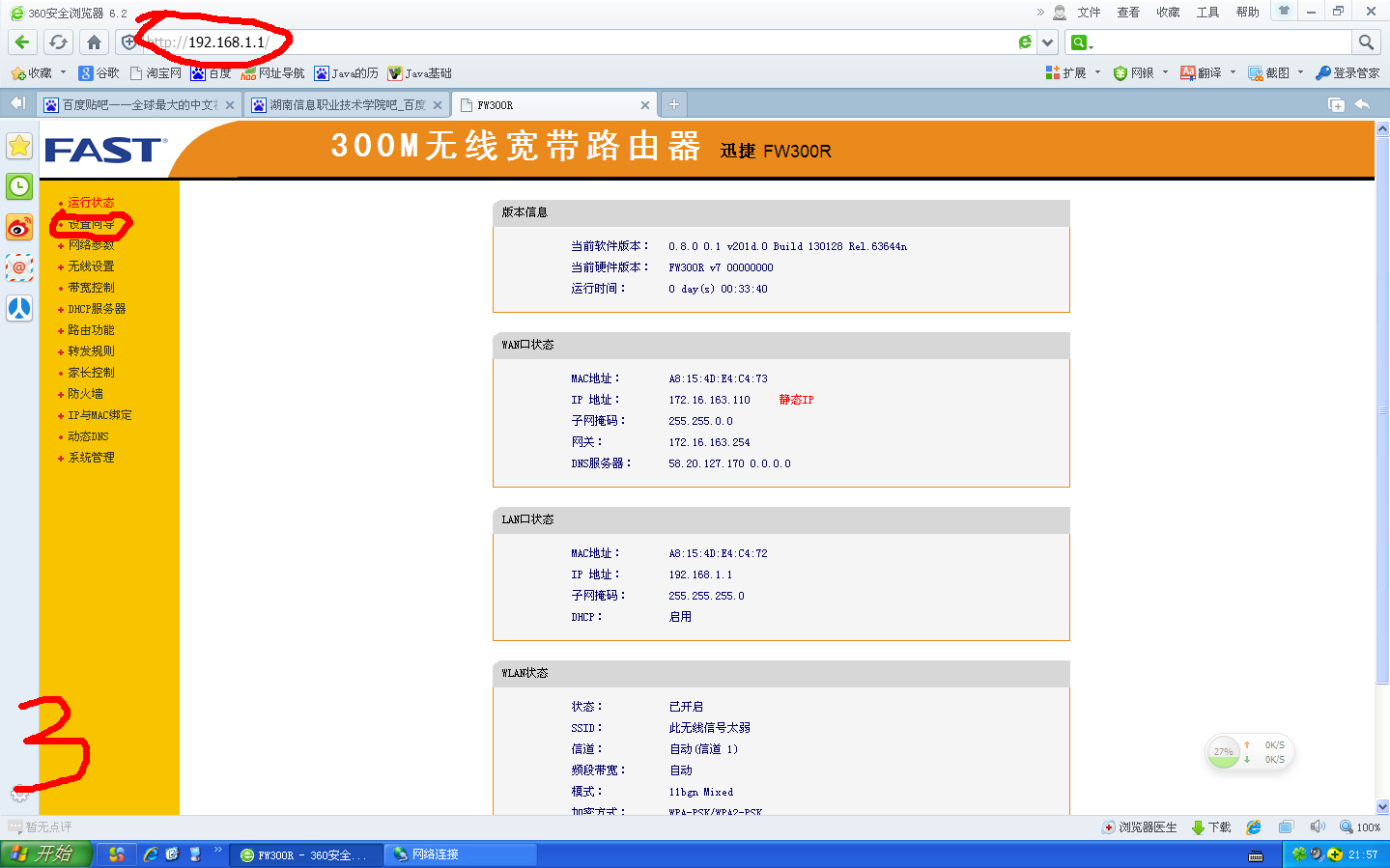
Task: Open the favorites star in the sidebar
Action: 19,146
